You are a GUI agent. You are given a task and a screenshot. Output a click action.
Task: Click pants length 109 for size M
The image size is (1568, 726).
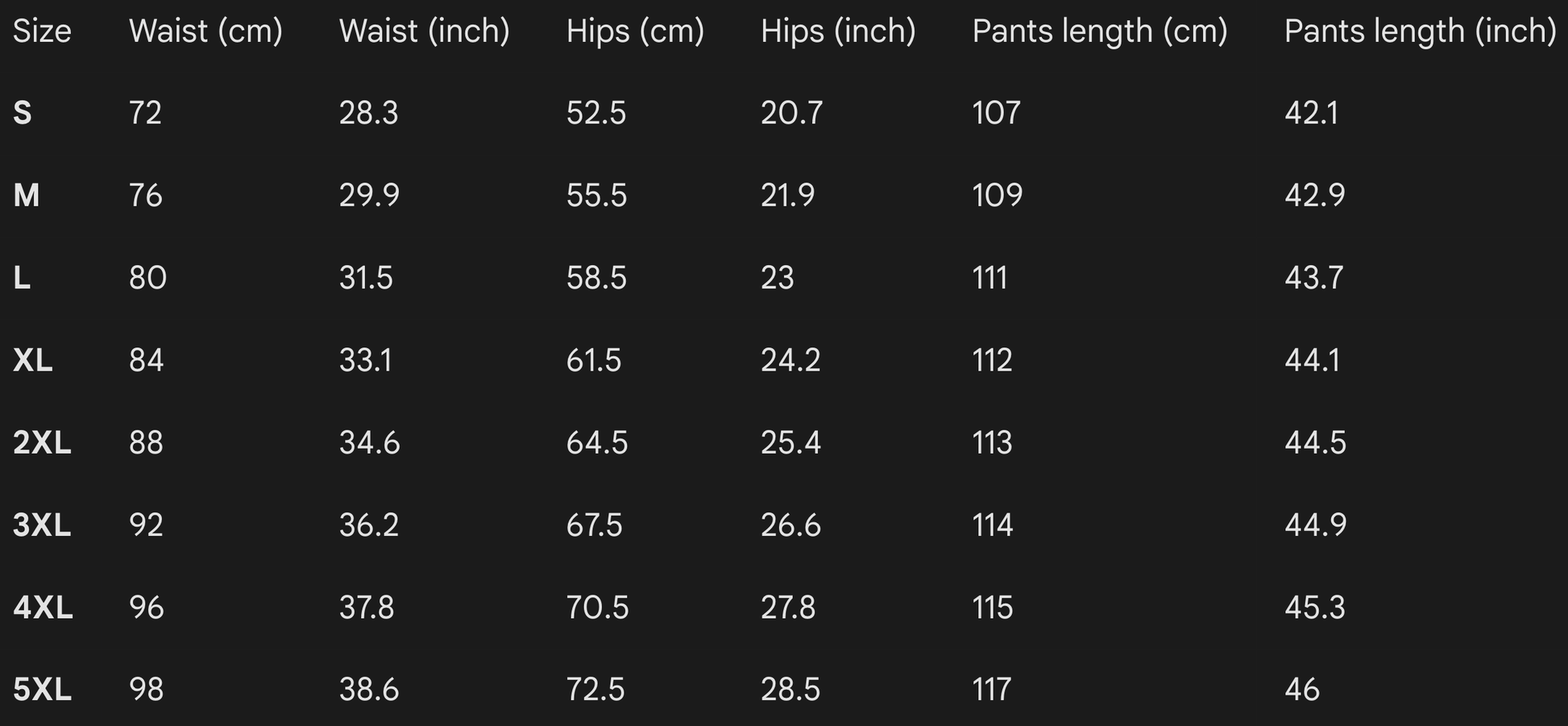997,196
